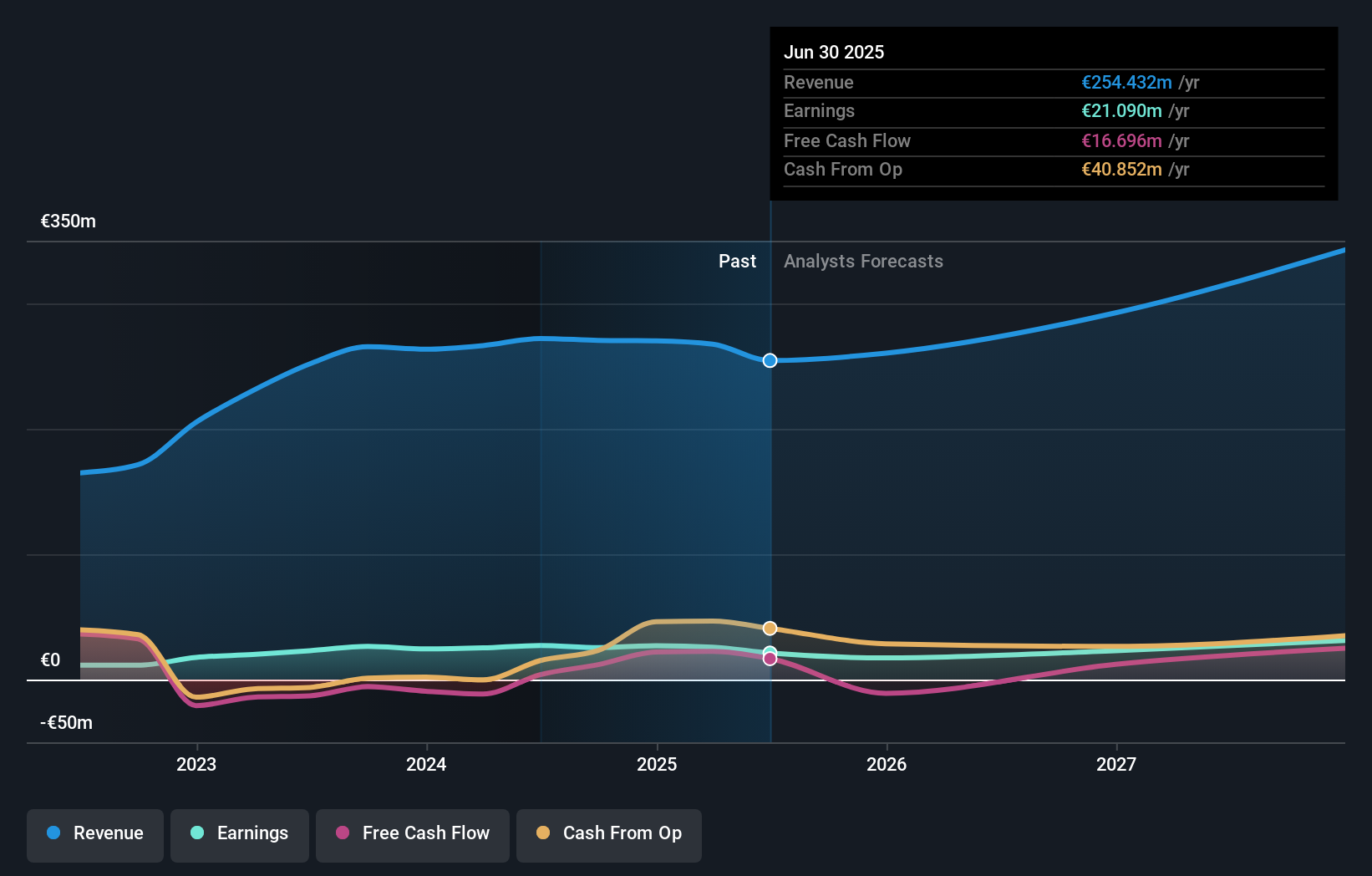Select the pink Free Cash Flow legend dot
This screenshot has width=1372, height=876.
point(343,833)
